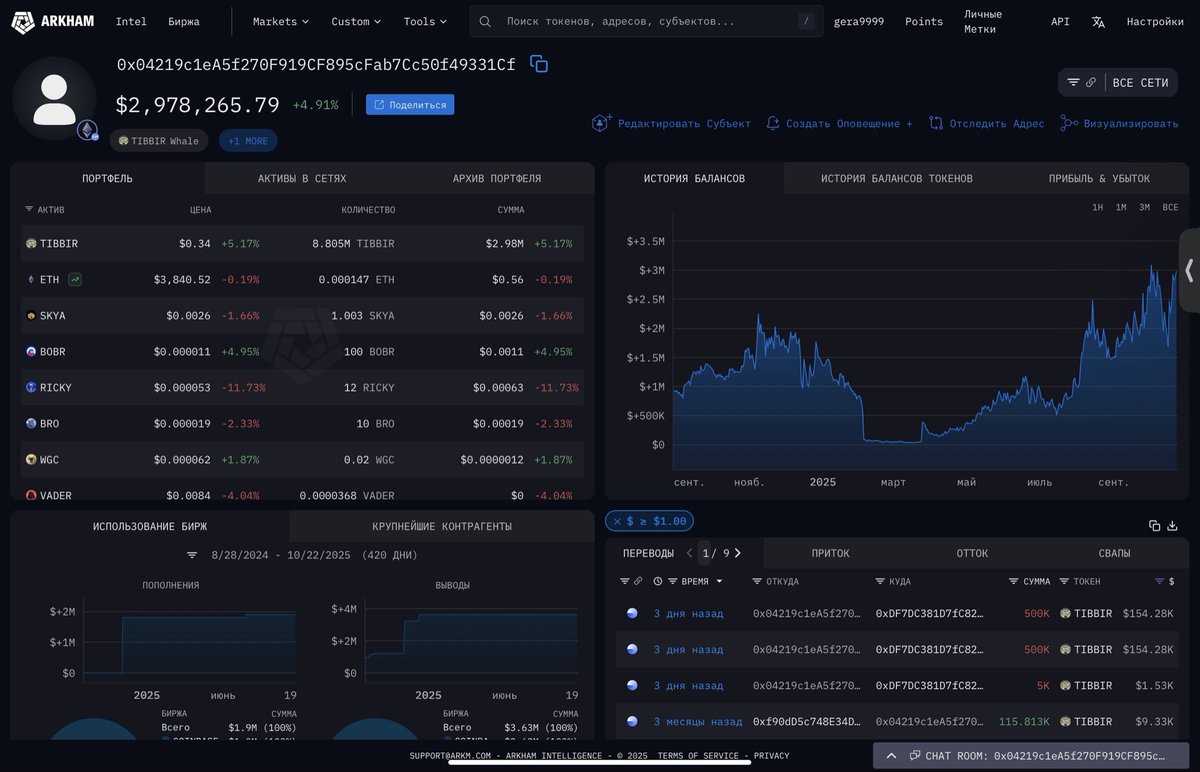Open ИСТОРИЯ БАЛАНСОВ ТОКЕНОВ tab
The height and width of the screenshot is (772, 1200).
pos(897,178)
